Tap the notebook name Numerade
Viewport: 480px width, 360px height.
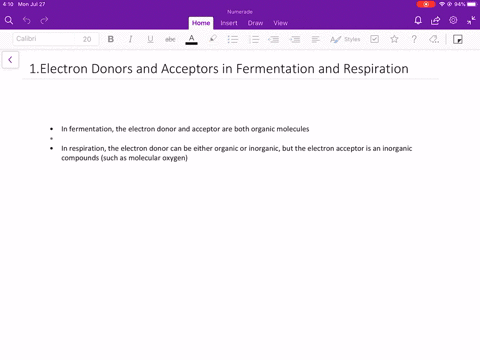coord(240,12)
